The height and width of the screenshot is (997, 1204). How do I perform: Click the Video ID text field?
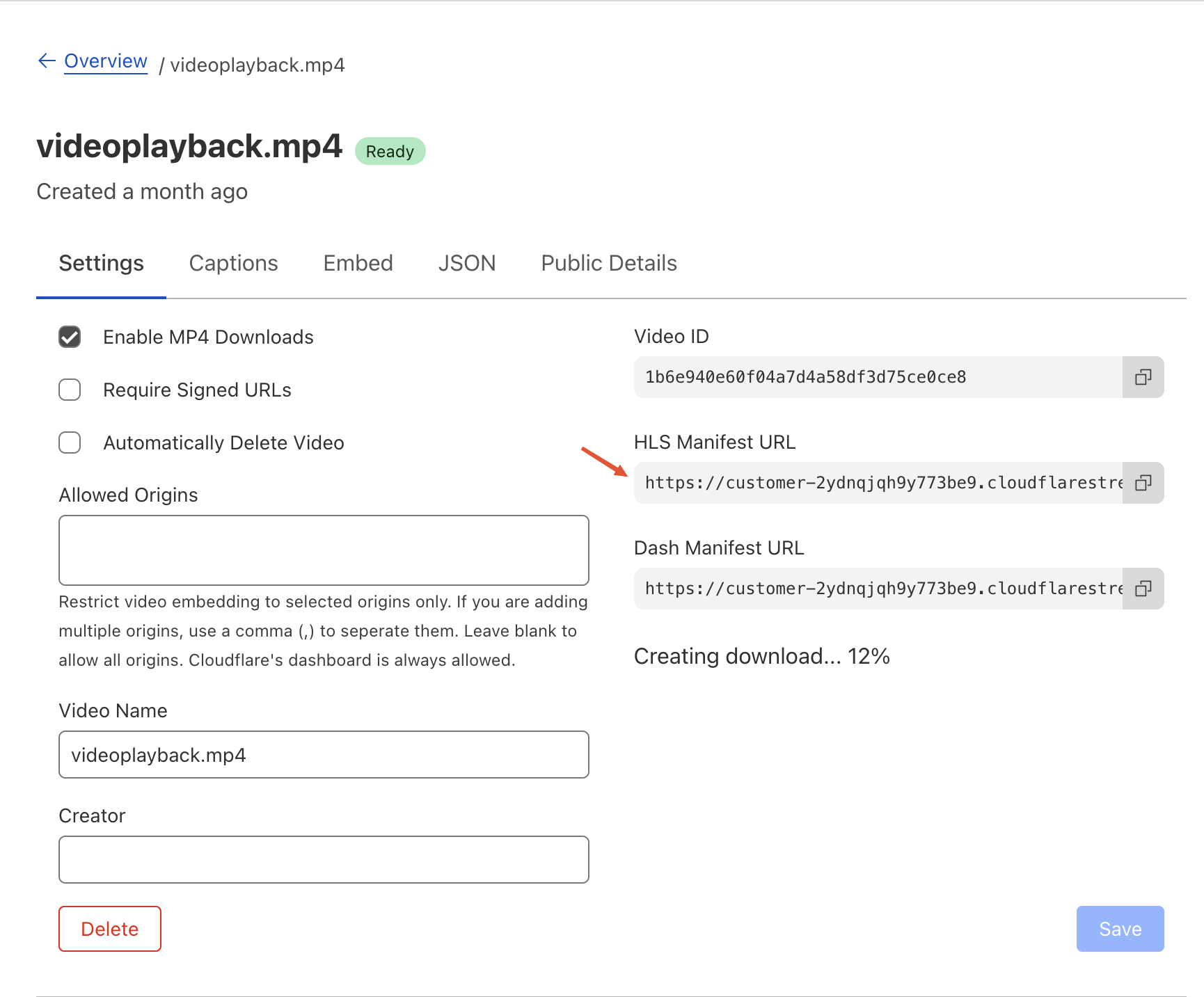pyautogui.click(x=877, y=377)
